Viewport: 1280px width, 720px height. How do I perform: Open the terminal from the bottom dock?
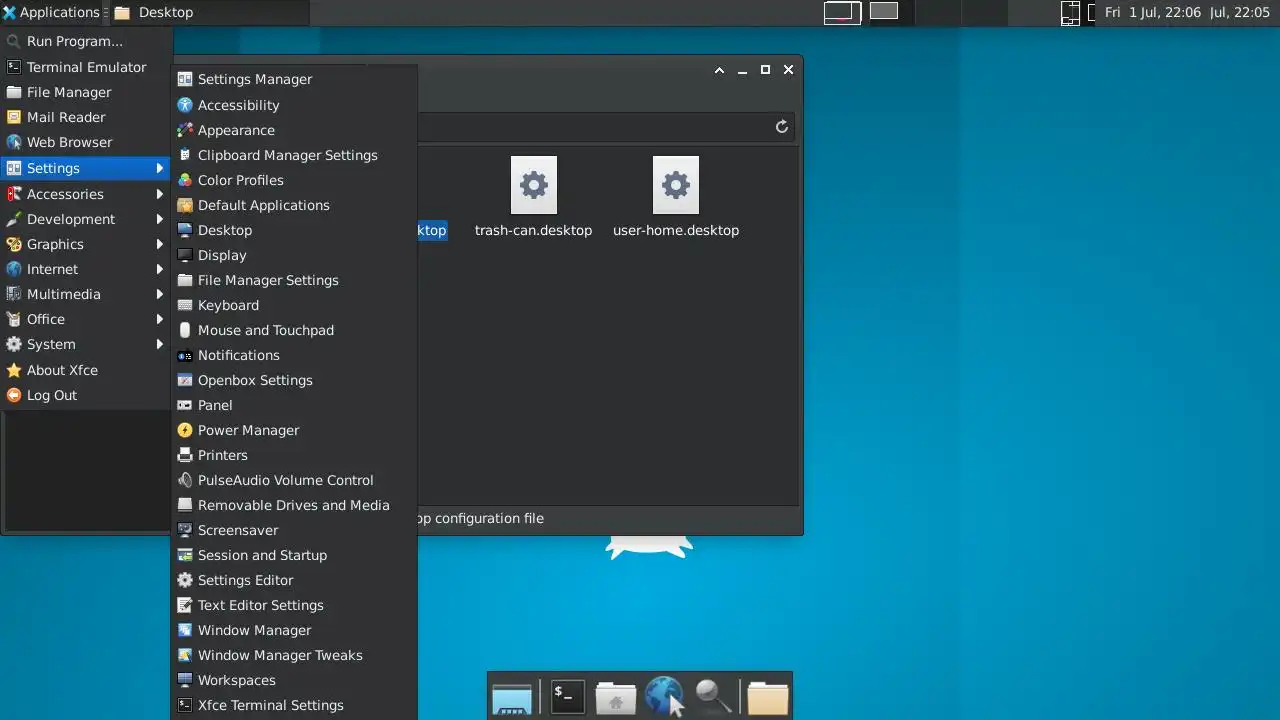pyautogui.click(x=567, y=696)
